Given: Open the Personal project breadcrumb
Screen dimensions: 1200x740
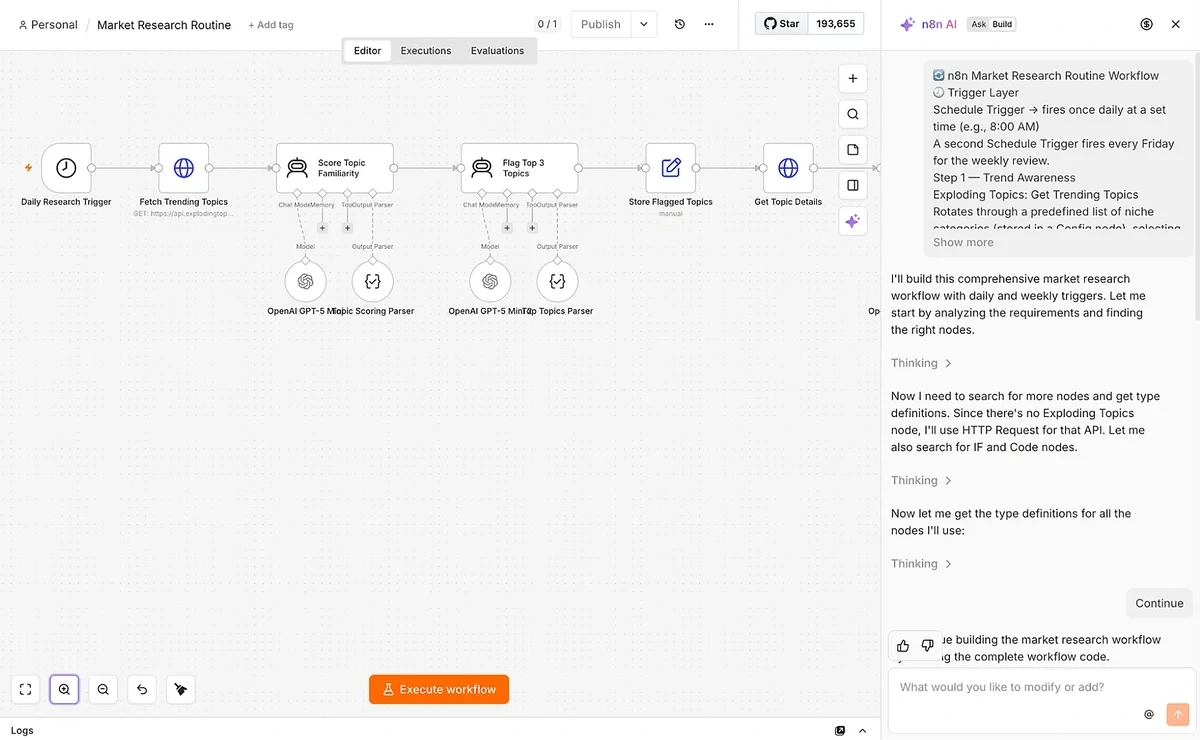Looking at the screenshot, I should 48,25.
